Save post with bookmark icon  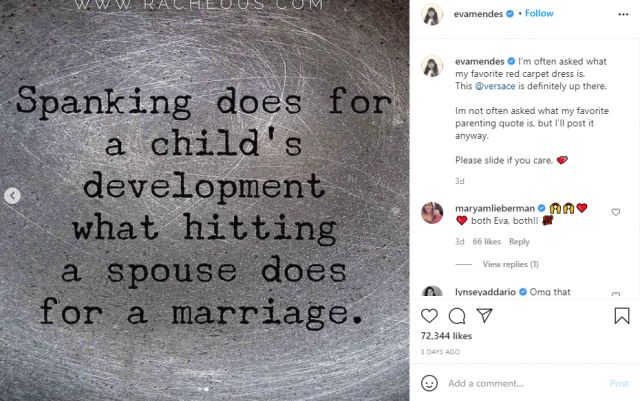tap(622, 316)
